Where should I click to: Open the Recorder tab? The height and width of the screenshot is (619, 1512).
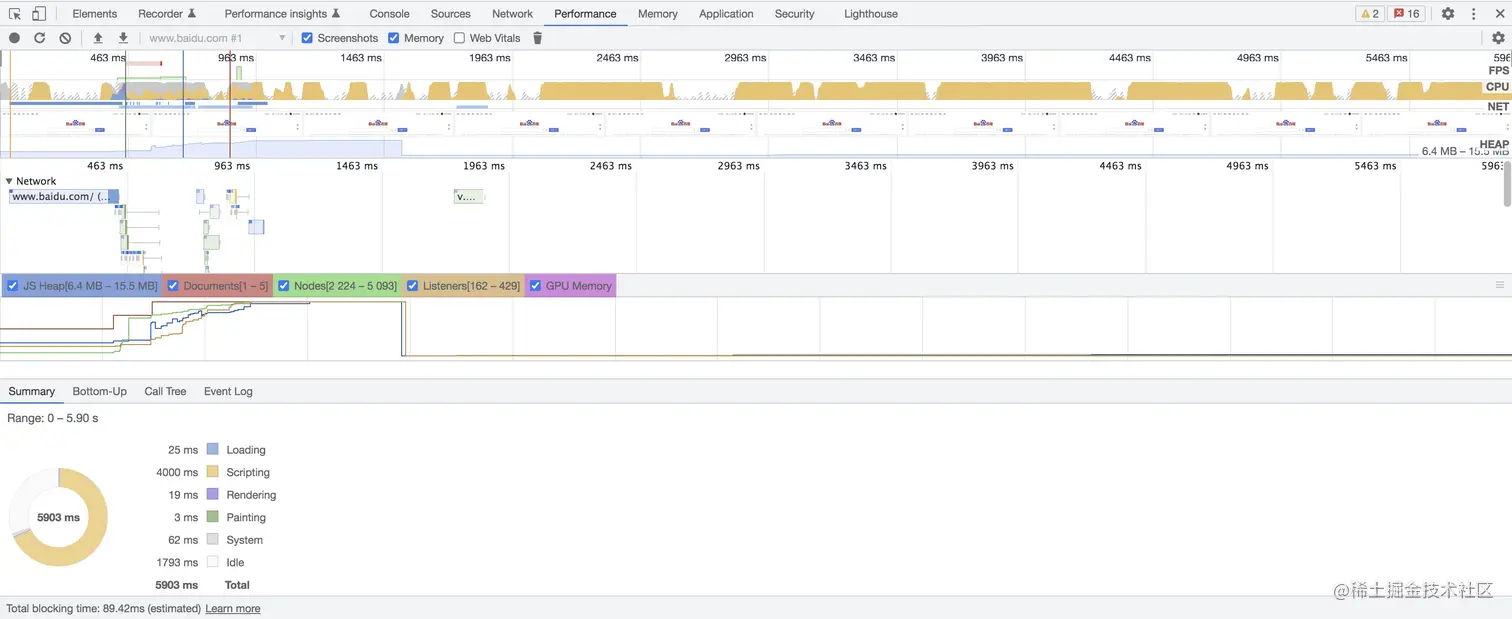pyautogui.click(x=167, y=14)
